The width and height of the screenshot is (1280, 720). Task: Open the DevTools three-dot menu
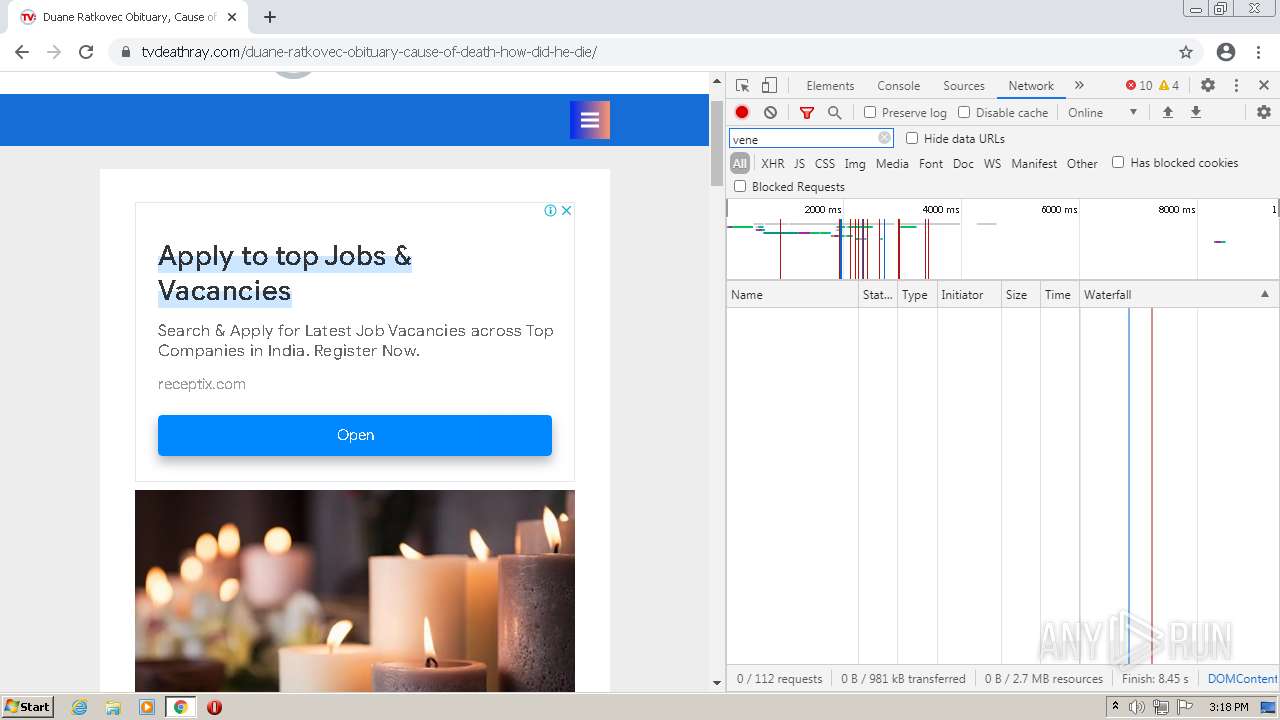tap(1236, 86)
